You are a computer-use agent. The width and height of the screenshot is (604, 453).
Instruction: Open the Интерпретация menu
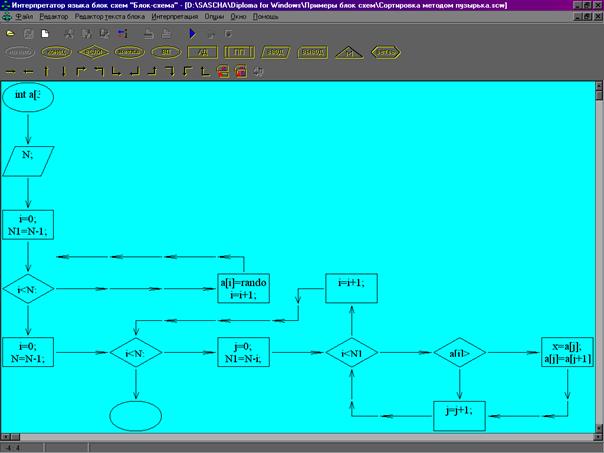175,18
